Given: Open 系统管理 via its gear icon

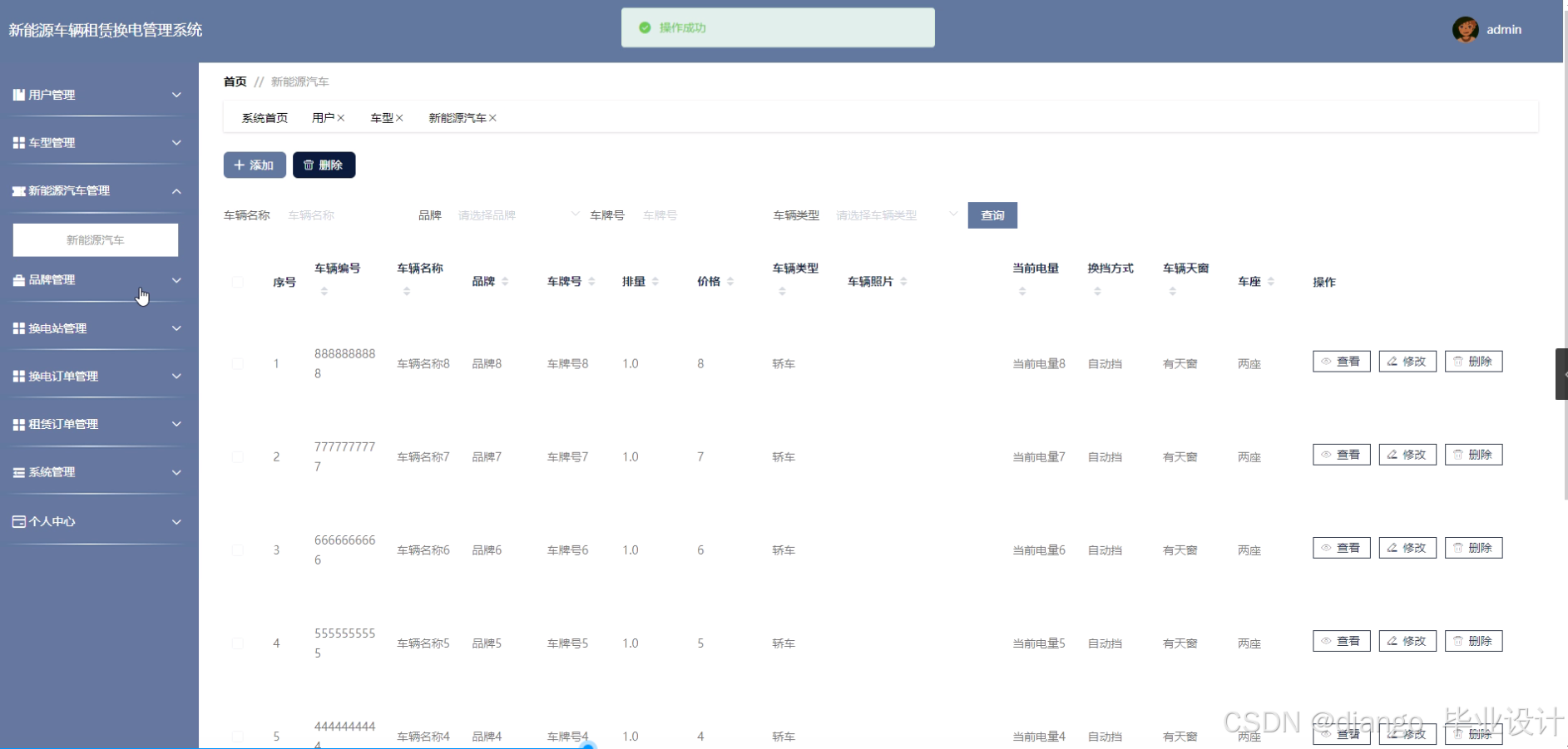Looking at the screenshot, I should (x=18, y=471).
